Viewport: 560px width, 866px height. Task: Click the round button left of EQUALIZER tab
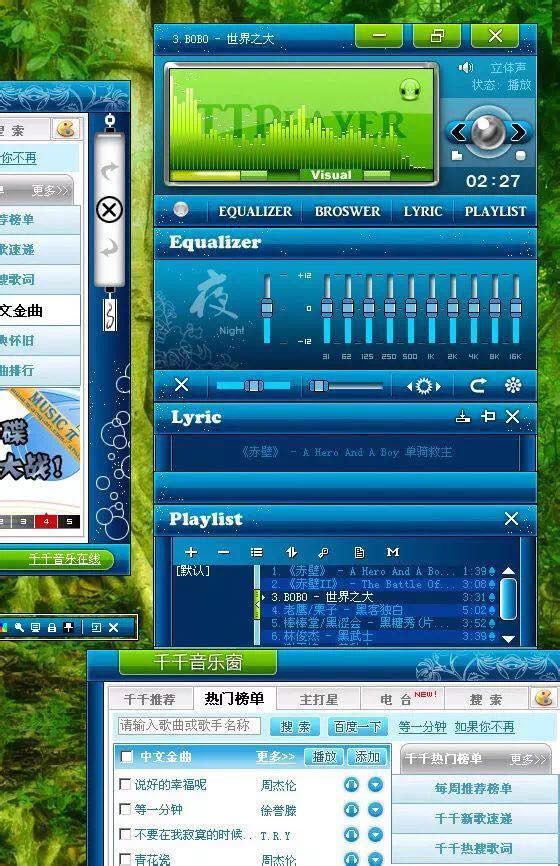click(180, 209)
